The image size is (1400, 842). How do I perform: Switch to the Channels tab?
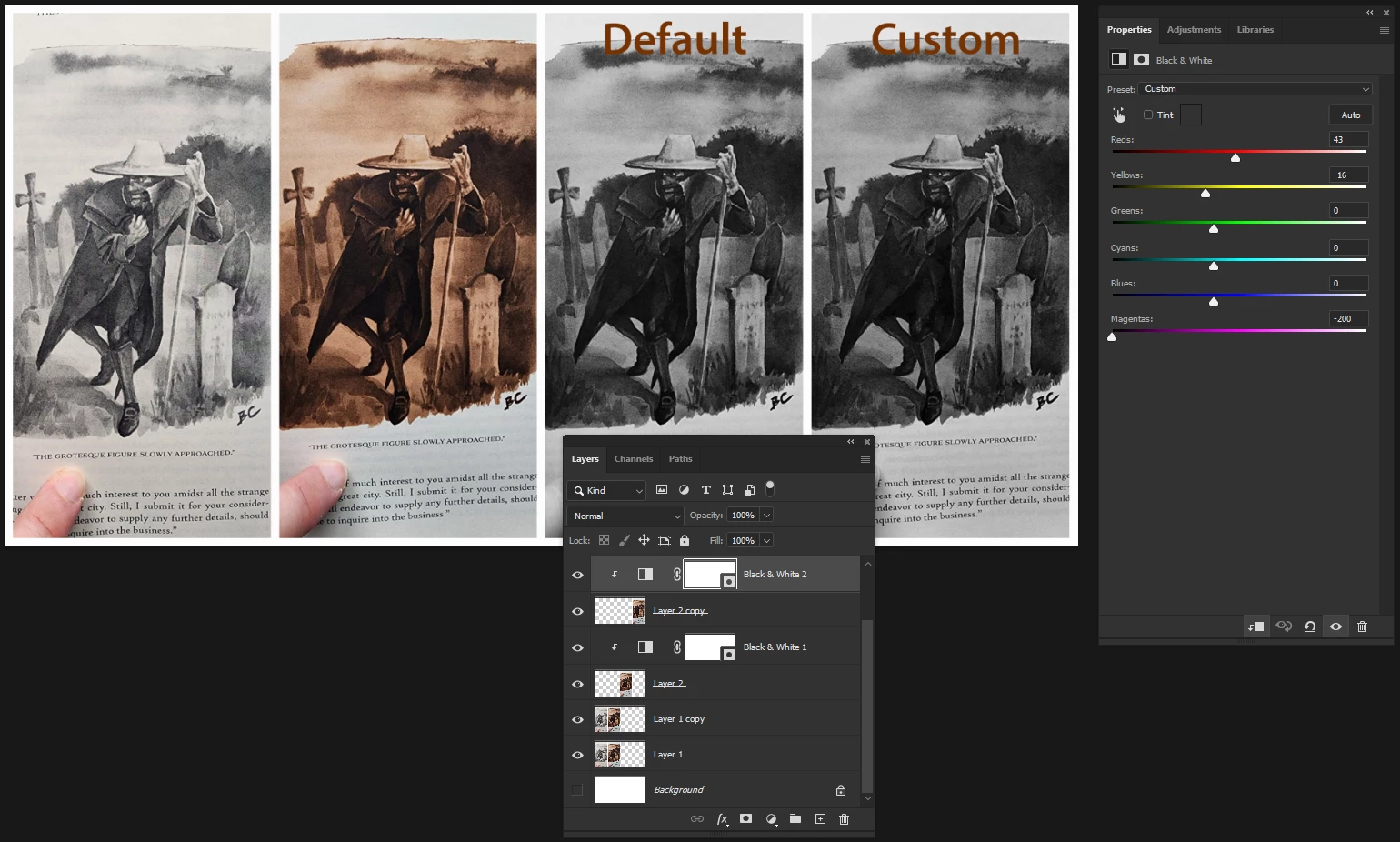(634, 459)
